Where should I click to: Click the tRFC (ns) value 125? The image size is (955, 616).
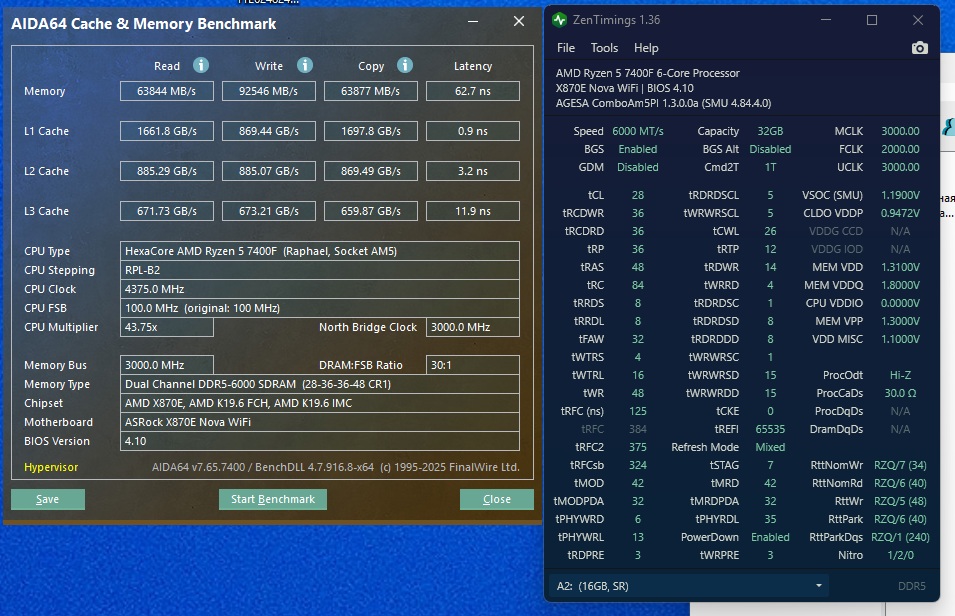click(x=638, y=411)
